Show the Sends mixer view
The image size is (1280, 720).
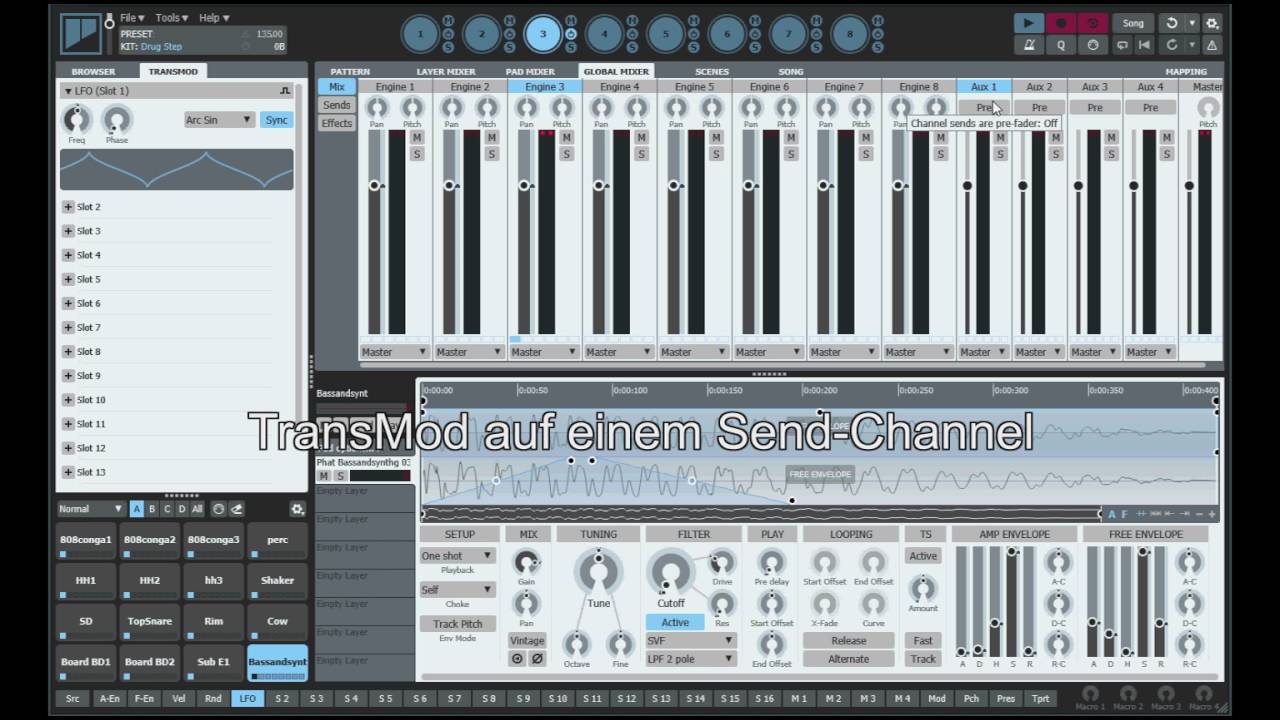(x=336, y=105)
